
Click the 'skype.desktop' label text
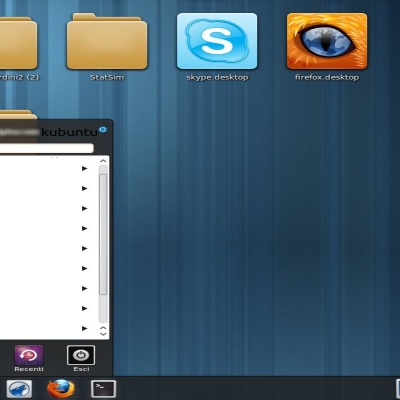(x=217, y=78)
